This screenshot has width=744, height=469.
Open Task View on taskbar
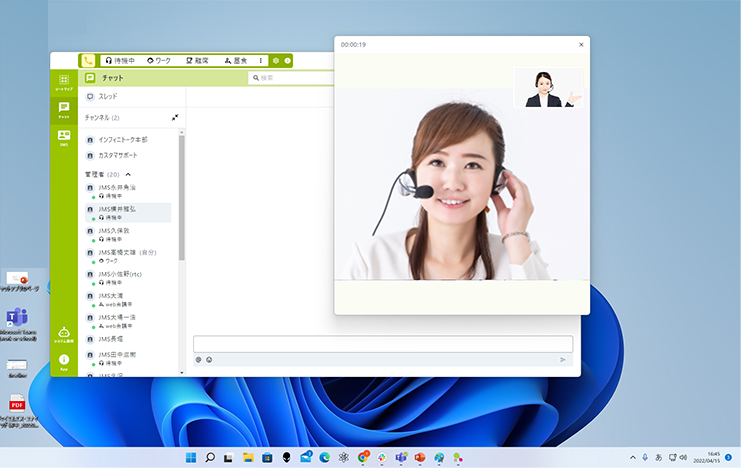point(229,458)
